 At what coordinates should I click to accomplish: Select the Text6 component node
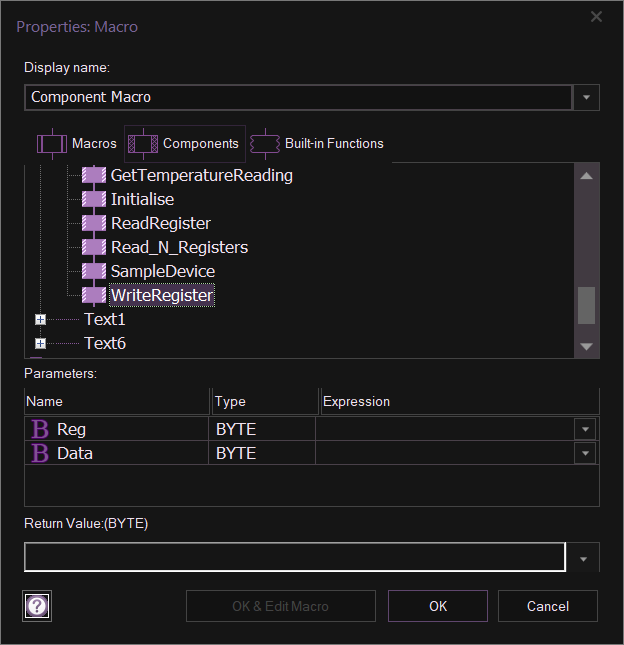105,343
